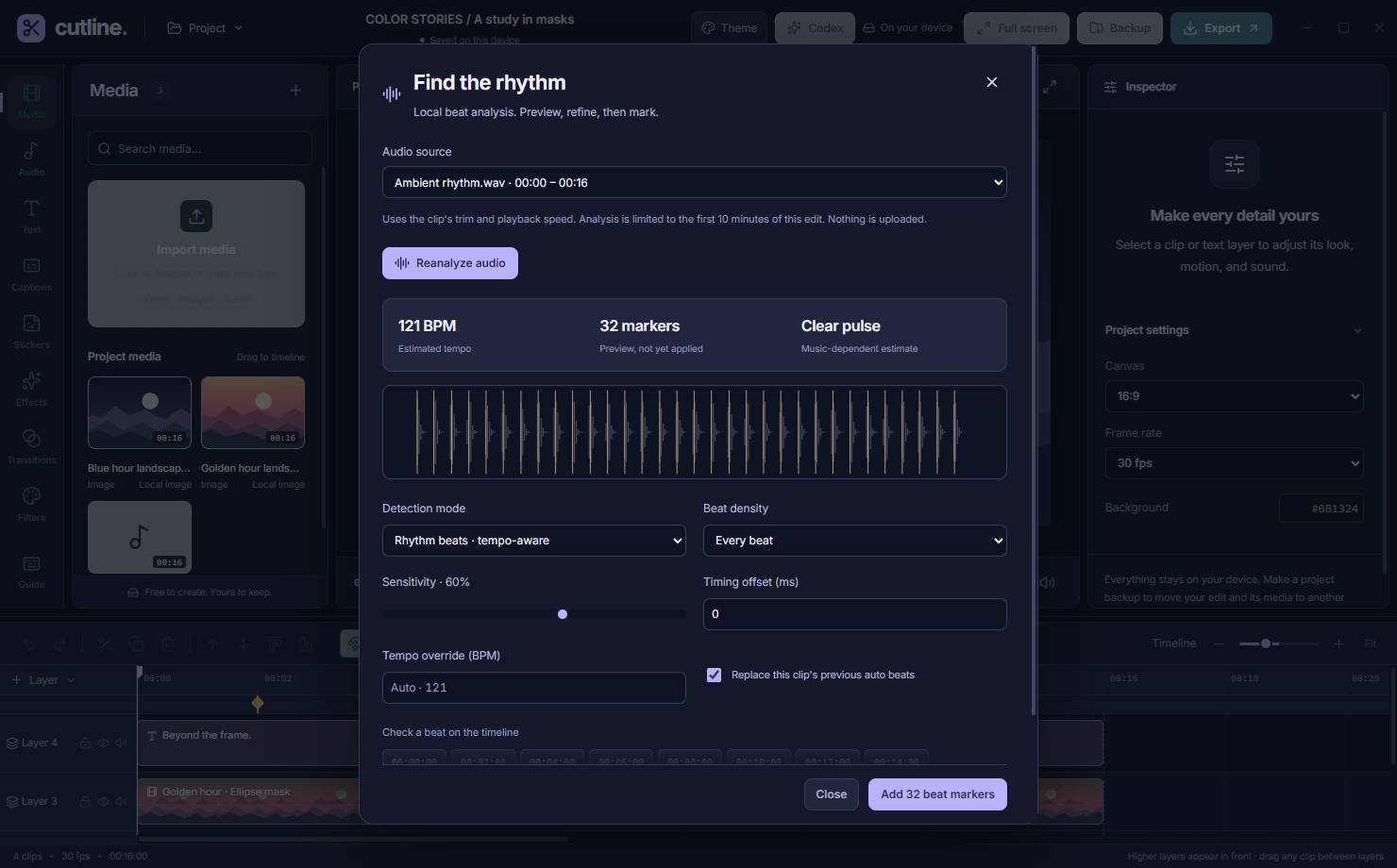This screenshot has height=868, width=1397.
Task: Open the Detection mode dropdown
Action: pyautogui.click(x=533, y=541)
